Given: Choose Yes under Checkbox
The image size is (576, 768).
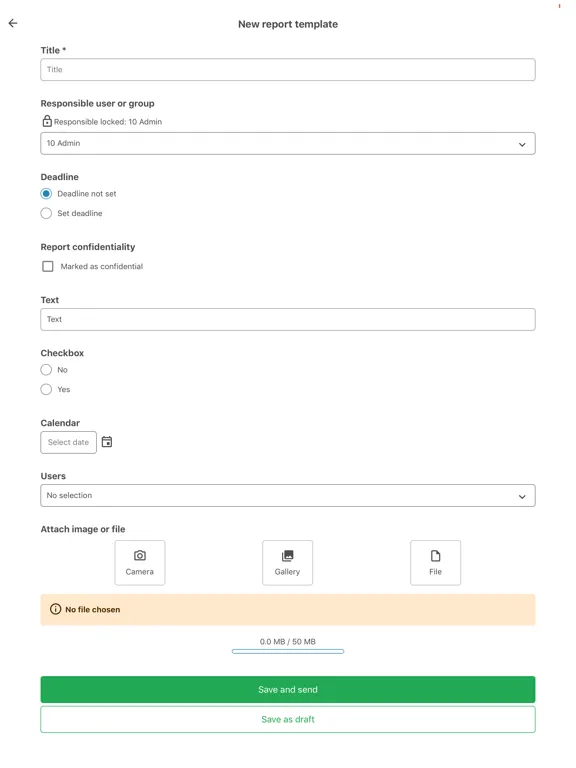Looking at the screenshot, I should tap(46, 389).
